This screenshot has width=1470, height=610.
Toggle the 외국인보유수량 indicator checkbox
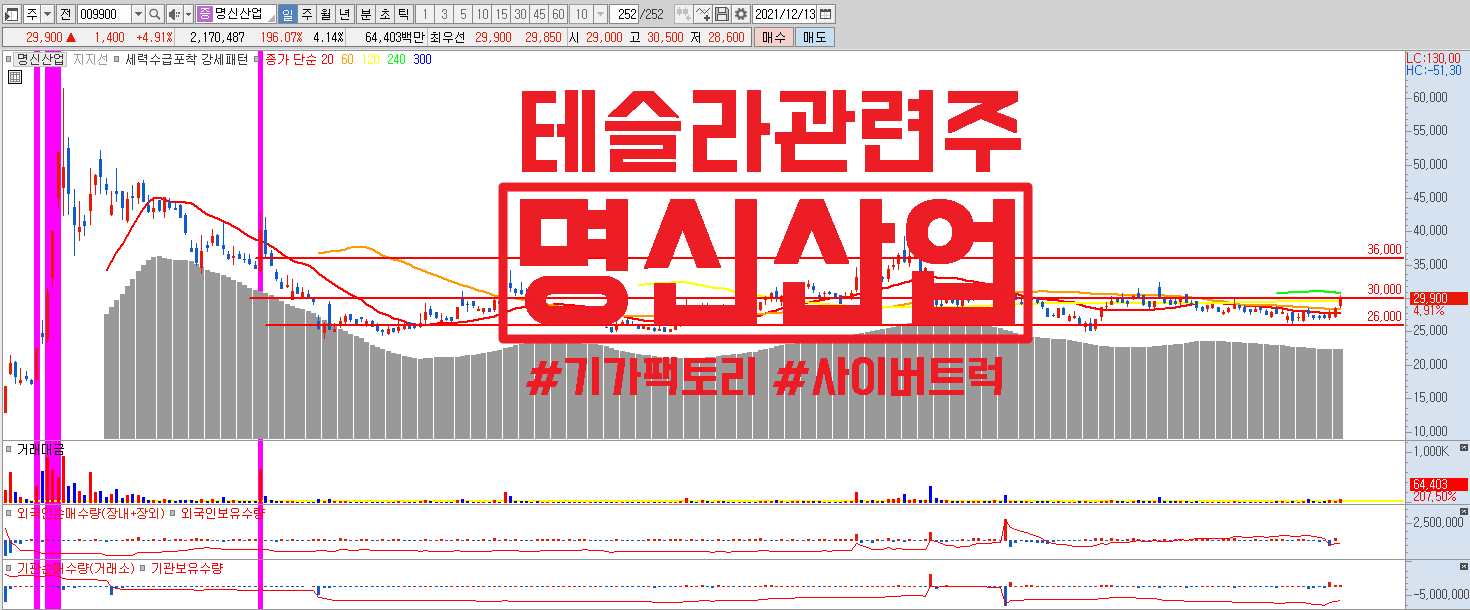click(x=172, y=513)
